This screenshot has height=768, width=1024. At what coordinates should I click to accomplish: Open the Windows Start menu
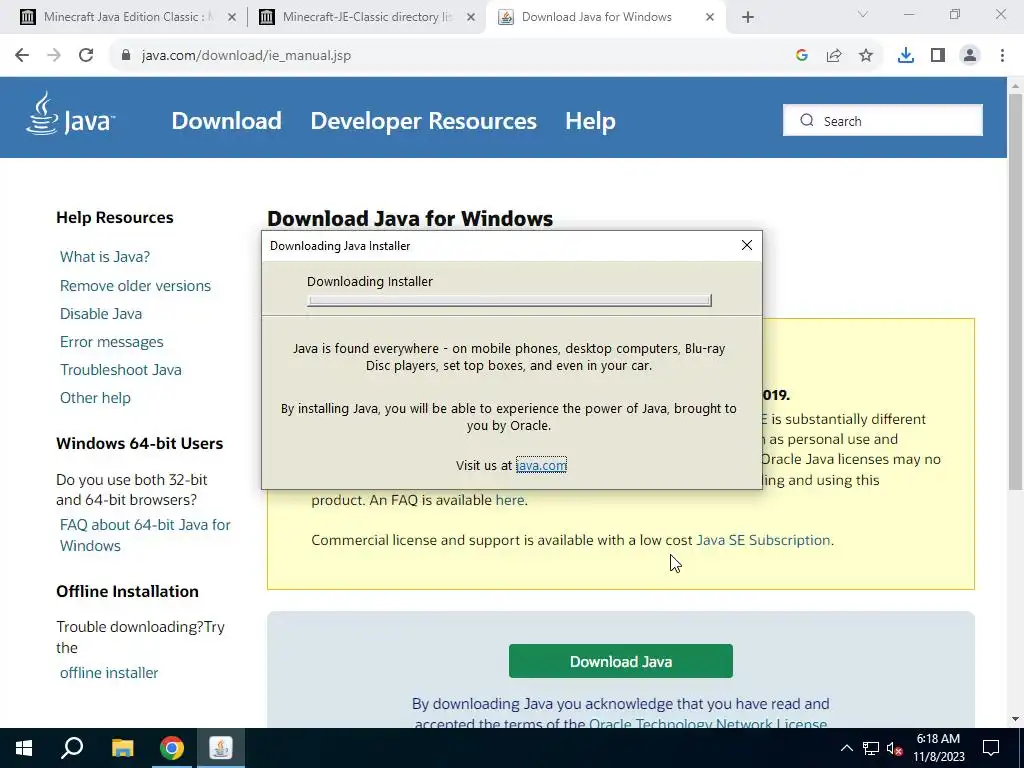(24, 748)
